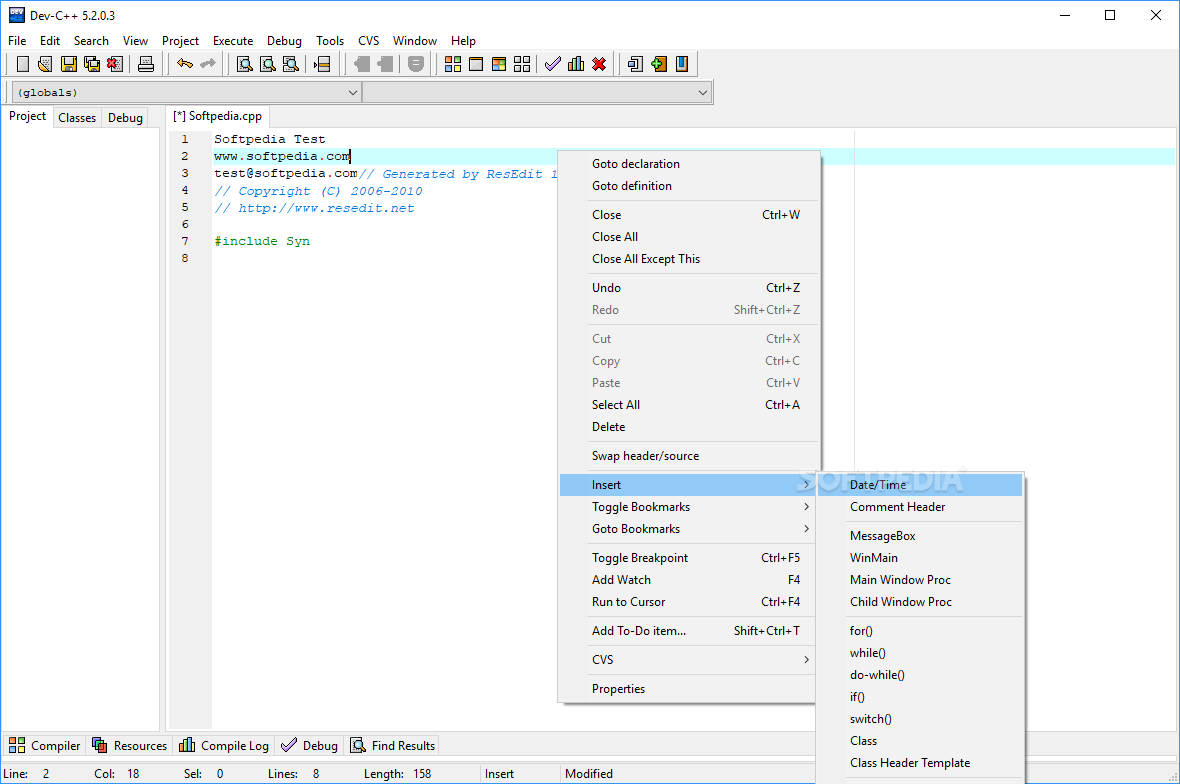Click the green plus Add to project icon
Viewport: 1180px width, 784px height.
pos(659,64)
